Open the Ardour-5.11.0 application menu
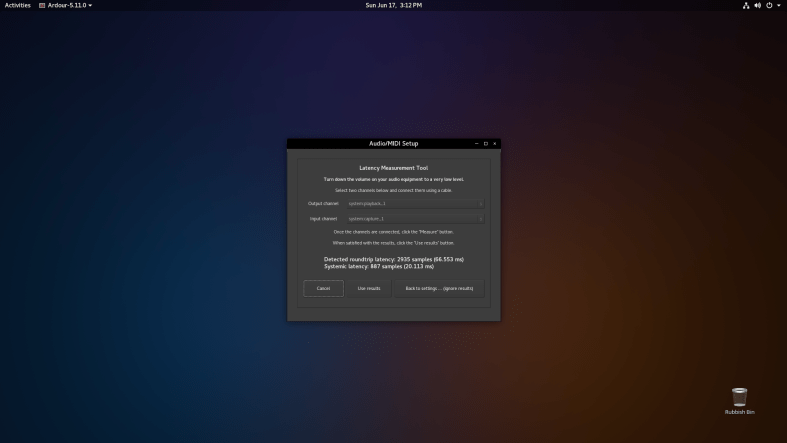Screen dimensions: 787x443 (66, 5)
